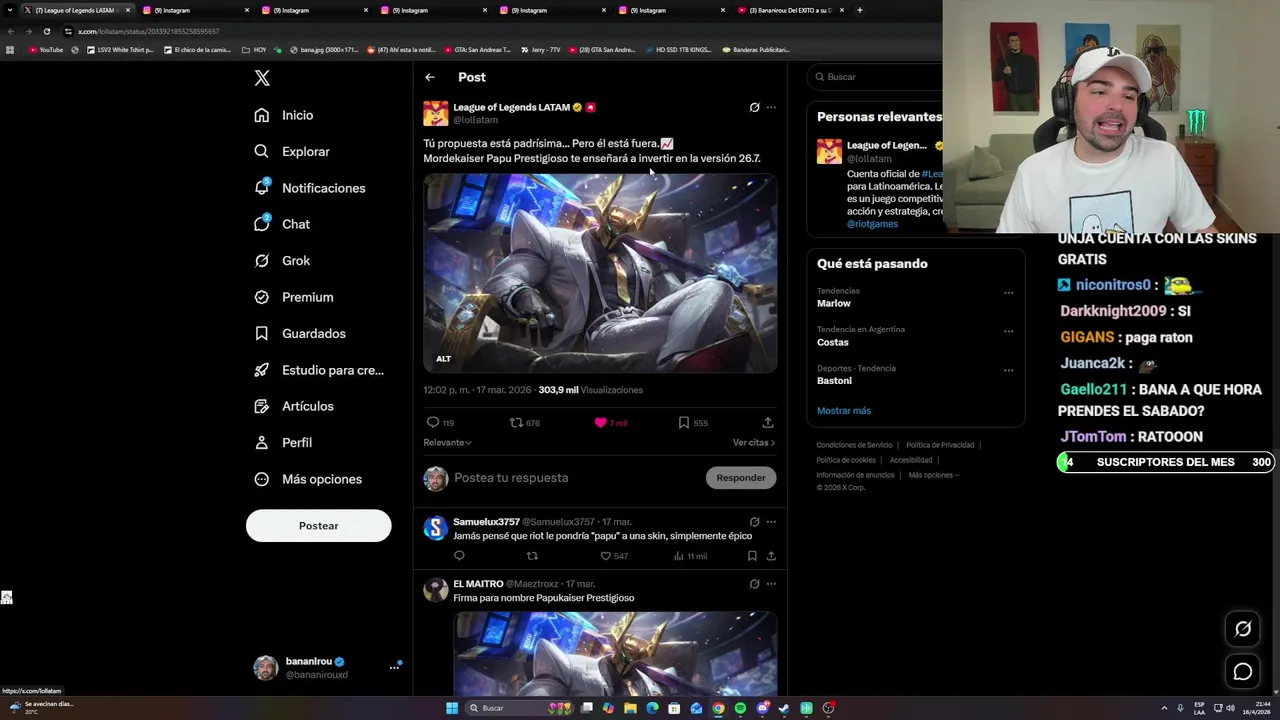Open Samuelux3757 profile avatar
1280x720 pixels.
tap(435, 528)
